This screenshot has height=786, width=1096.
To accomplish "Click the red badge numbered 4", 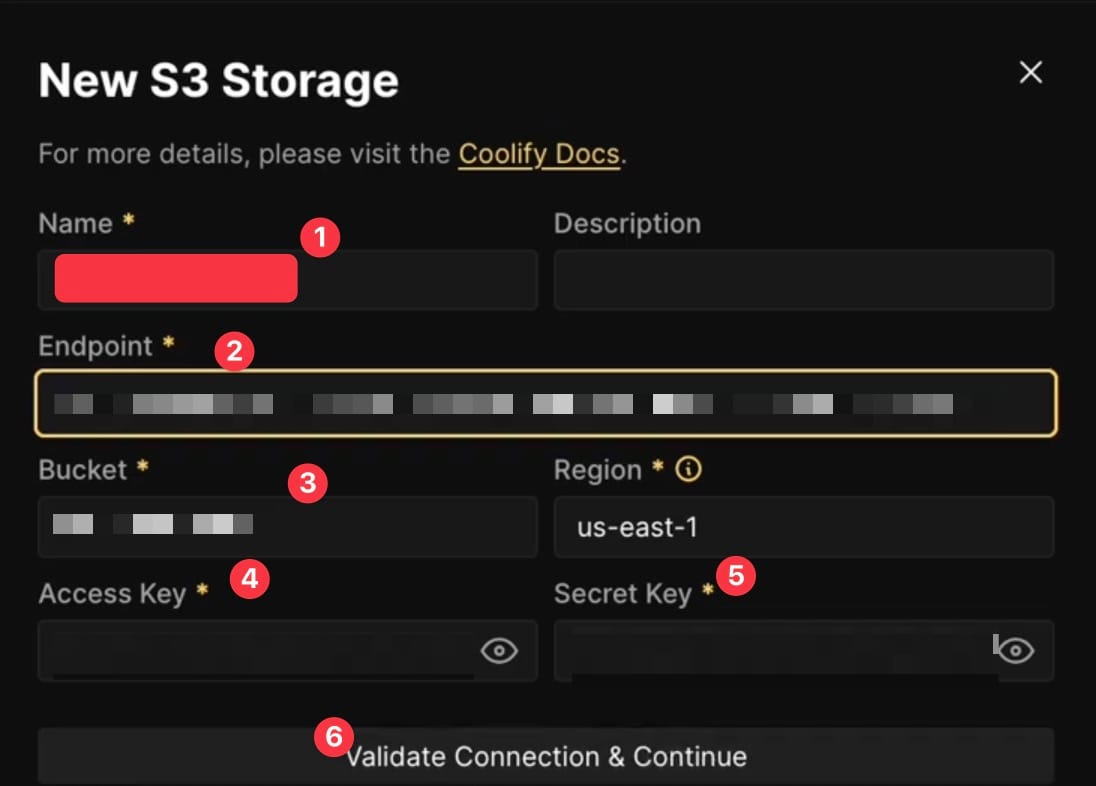I will tap(250, 579).
